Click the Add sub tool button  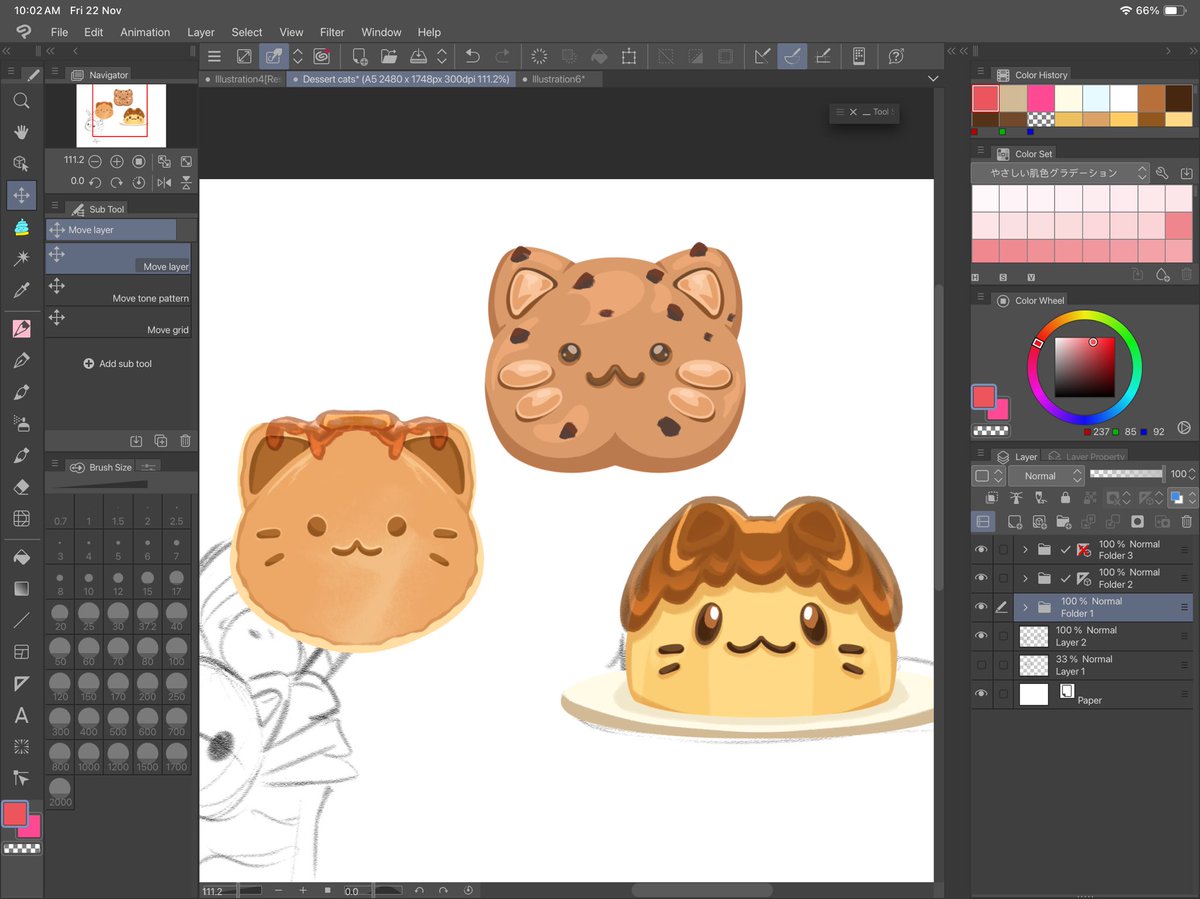point(118,363)
